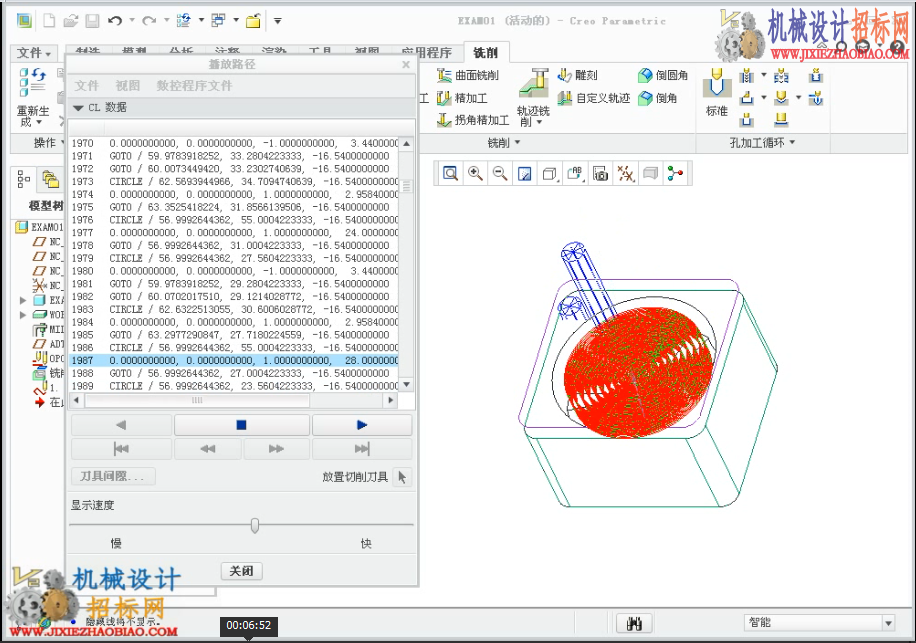Image resolution: width=916 pixels, height=643 pixels.
Task: Click the play forward button
Action: tap(362, 425)
